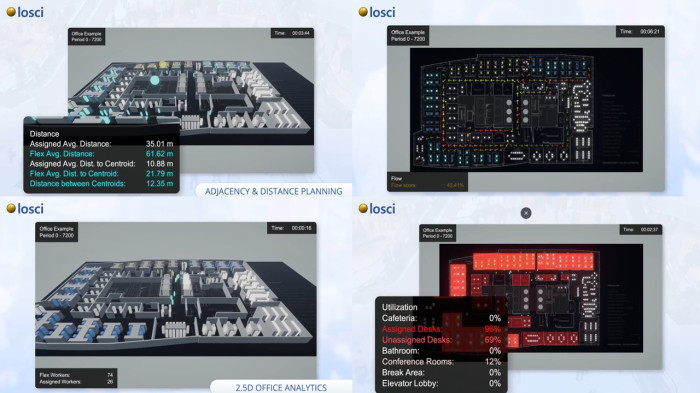Click the Flow score panel

pyautogui.click(x=427, y=182)
